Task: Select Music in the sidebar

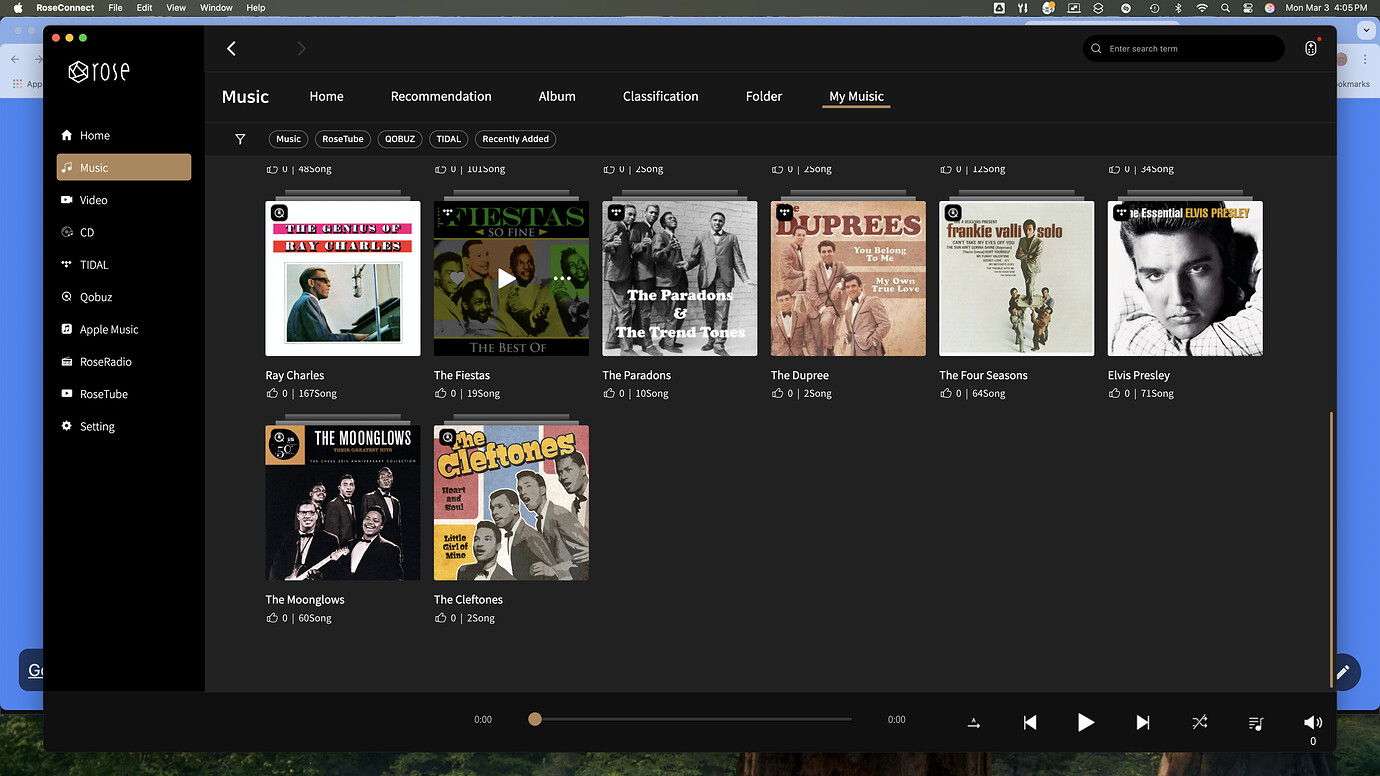Action: (x=123, y=167)
